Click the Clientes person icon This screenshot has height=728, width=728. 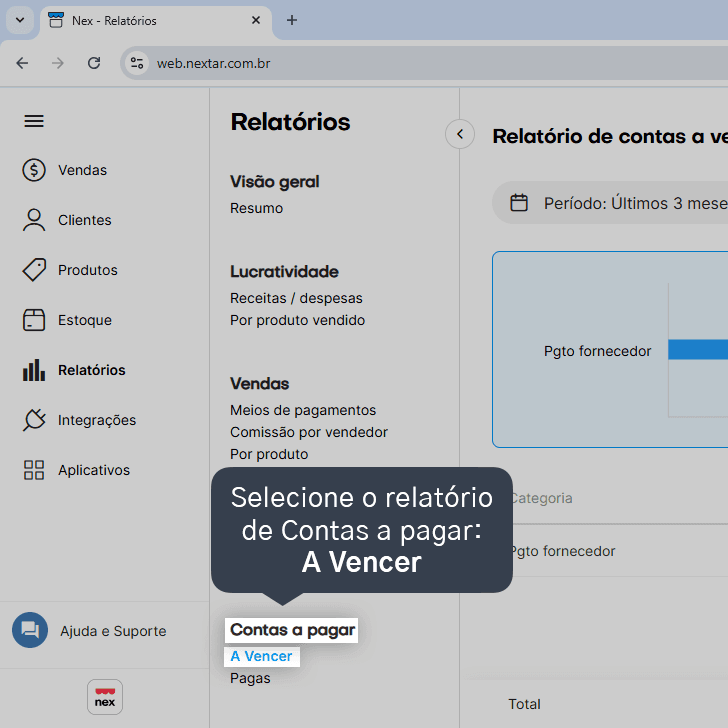(34, 220)
